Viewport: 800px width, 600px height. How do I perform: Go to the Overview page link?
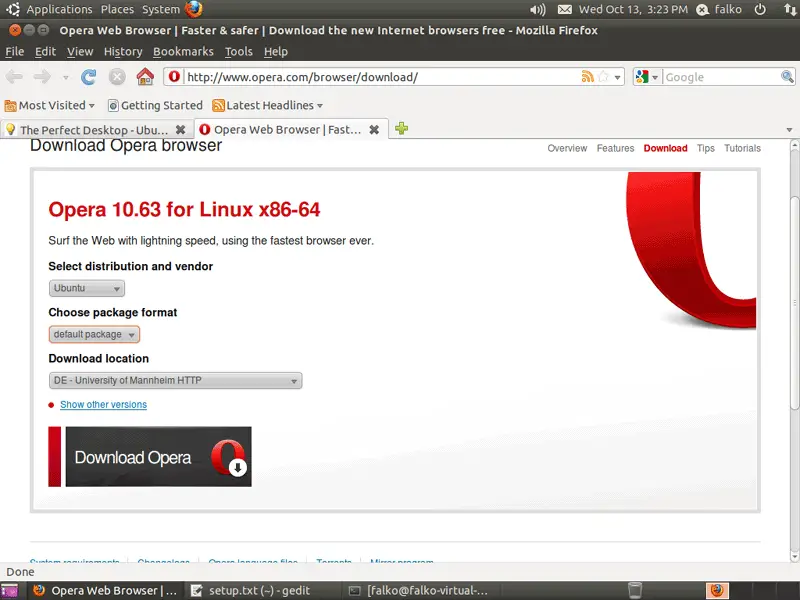point(567,148)
